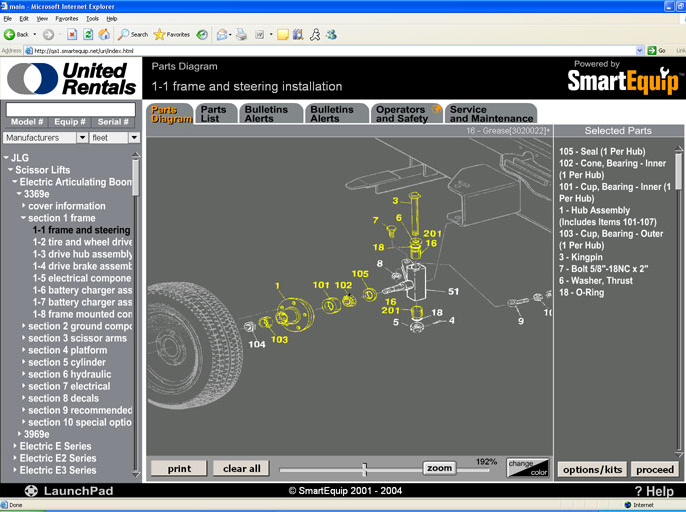Click the last toolbar people icon
This screenshot has height=512, width=686.
click(331, 35)
